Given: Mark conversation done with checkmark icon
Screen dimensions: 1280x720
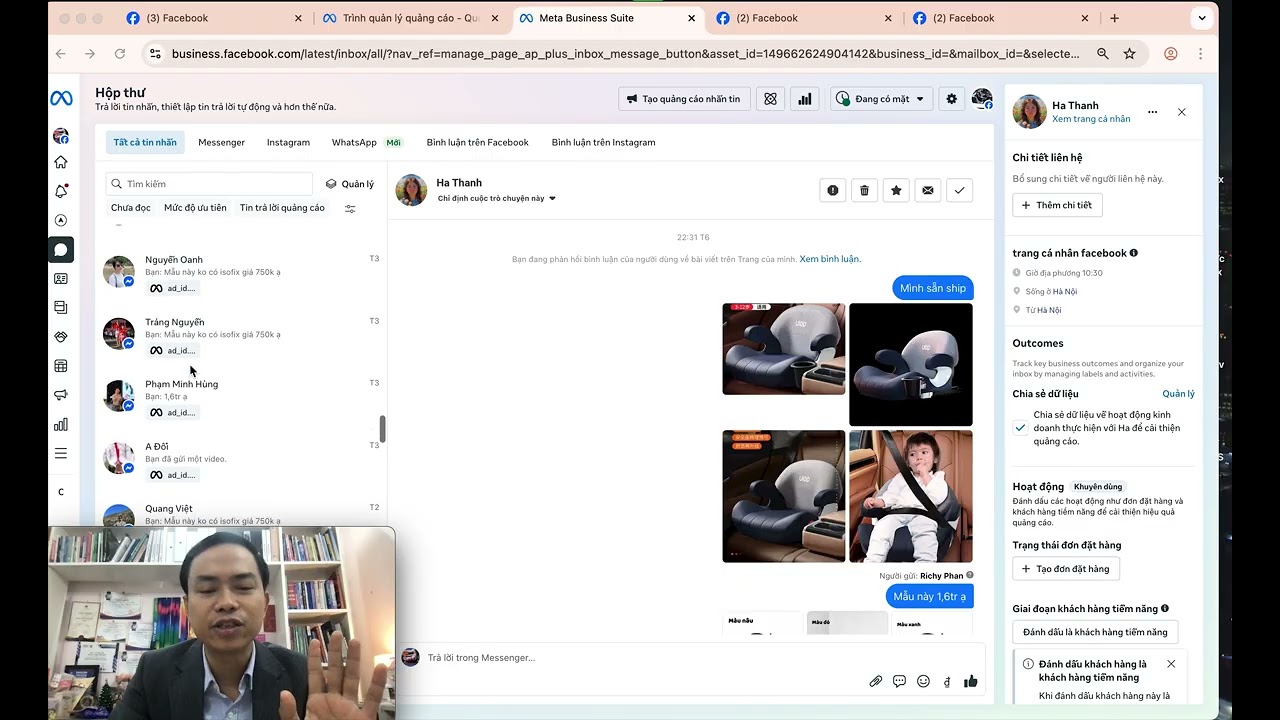Looking at the screenshot, I should [x=960, y=190].
